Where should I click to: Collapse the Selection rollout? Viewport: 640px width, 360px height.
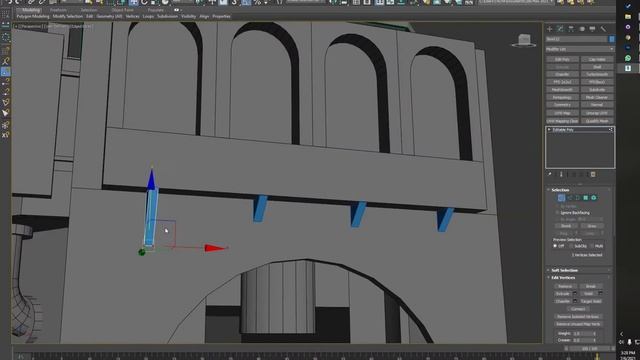coord(560,190)
